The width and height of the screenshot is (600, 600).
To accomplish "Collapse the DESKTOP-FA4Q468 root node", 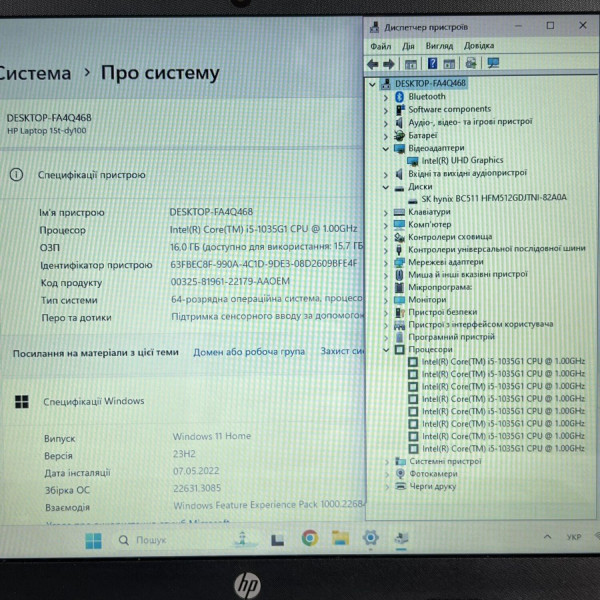I will click(x=372, y=84).
